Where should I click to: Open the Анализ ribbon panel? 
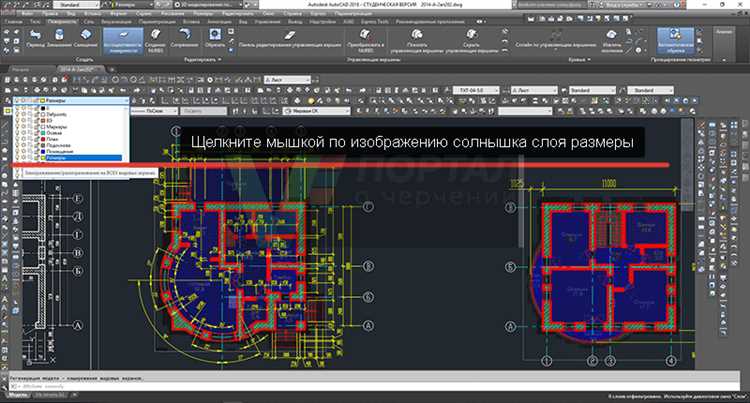point(724,32)
